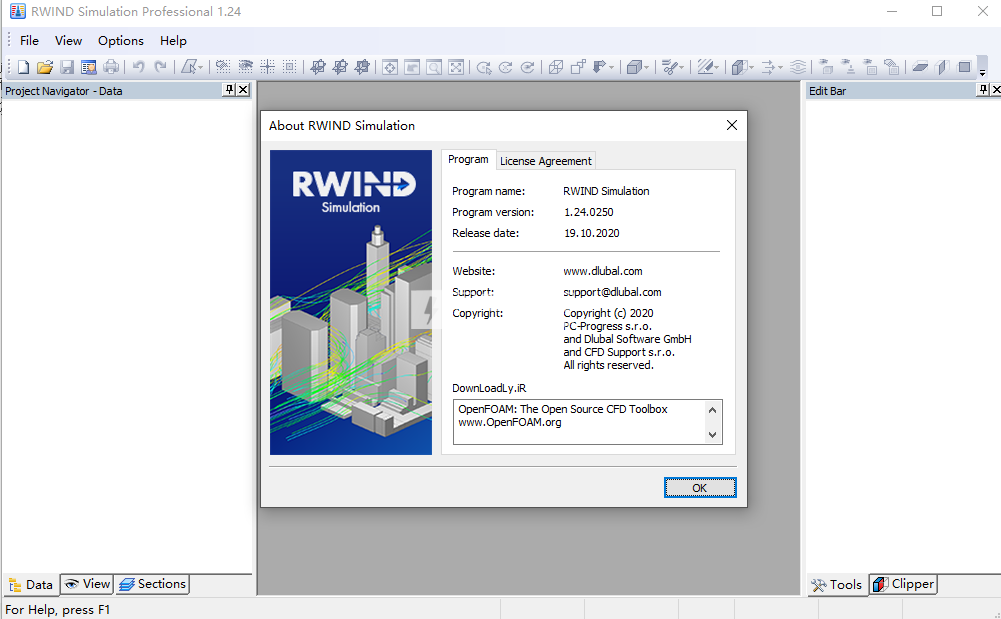Viewport: 1001px width, 619px height.
Task: Click the horizontal slicing plane icon
Action: click(x=920, y=67)
